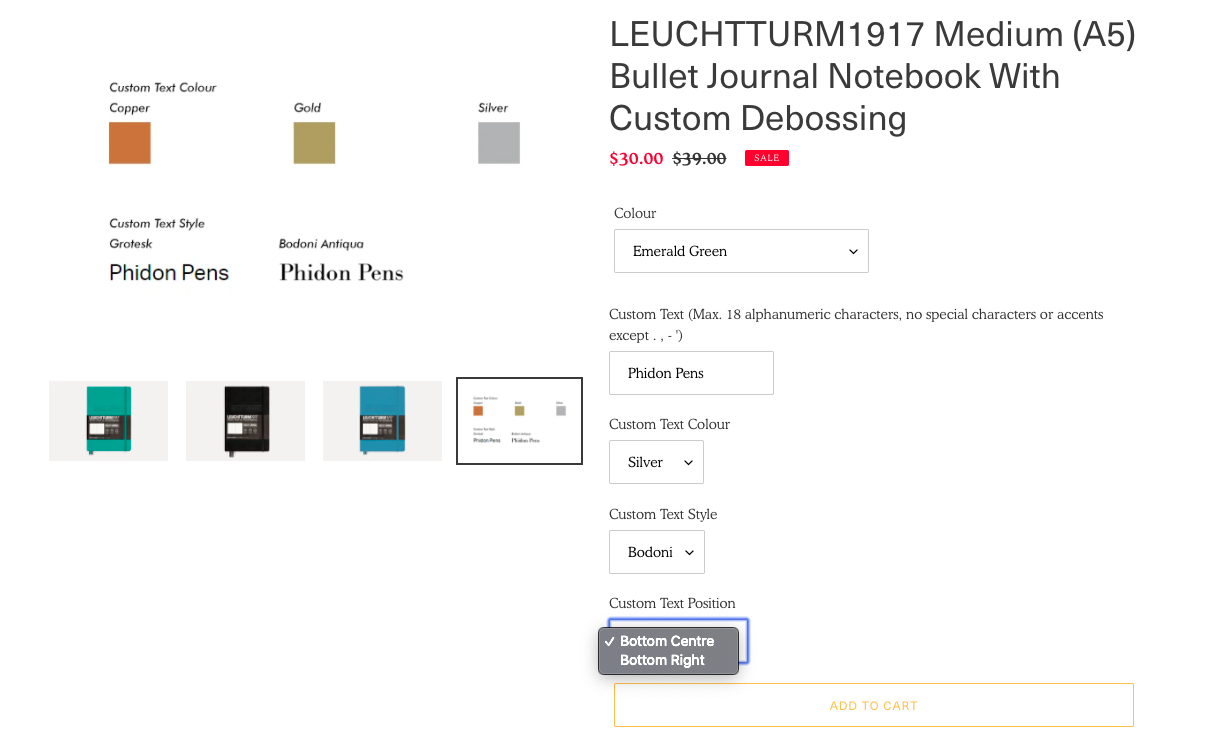The height and width of the screenshot is (735, 1213).
Task: Click the Bodoni Antiqua Phidon Pens sample
Action: (x=341, y=273)
